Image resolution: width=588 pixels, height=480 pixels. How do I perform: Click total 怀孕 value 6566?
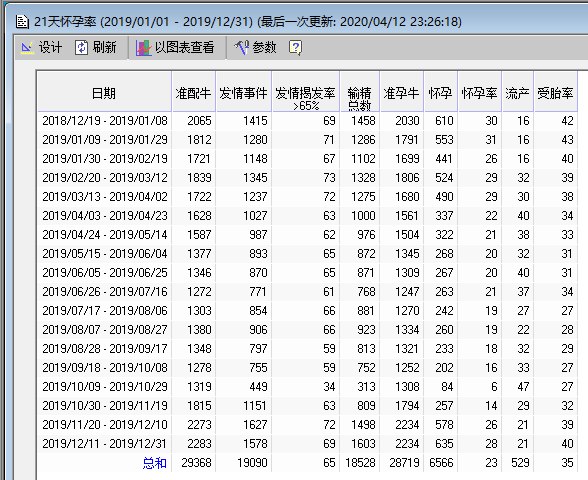441,463
